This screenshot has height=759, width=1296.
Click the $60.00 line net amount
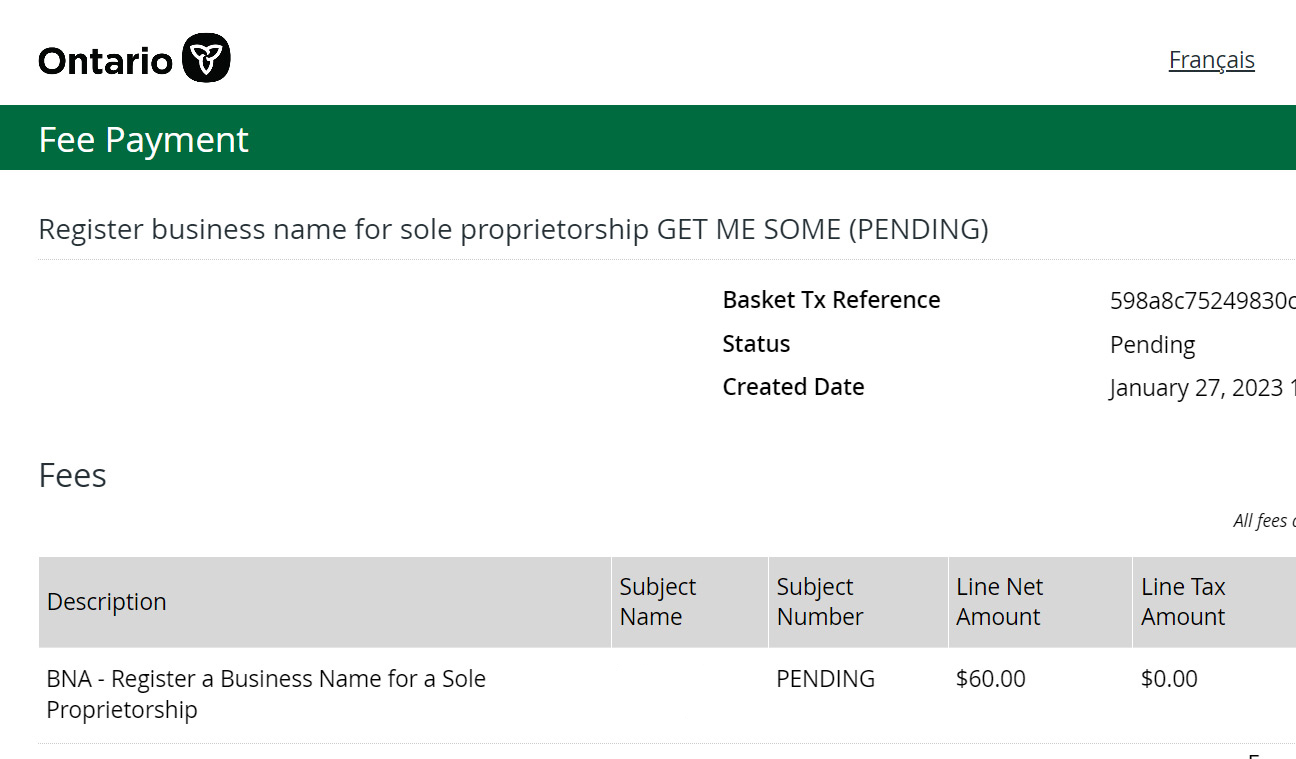pyautogui.click(x=990, y=679)
